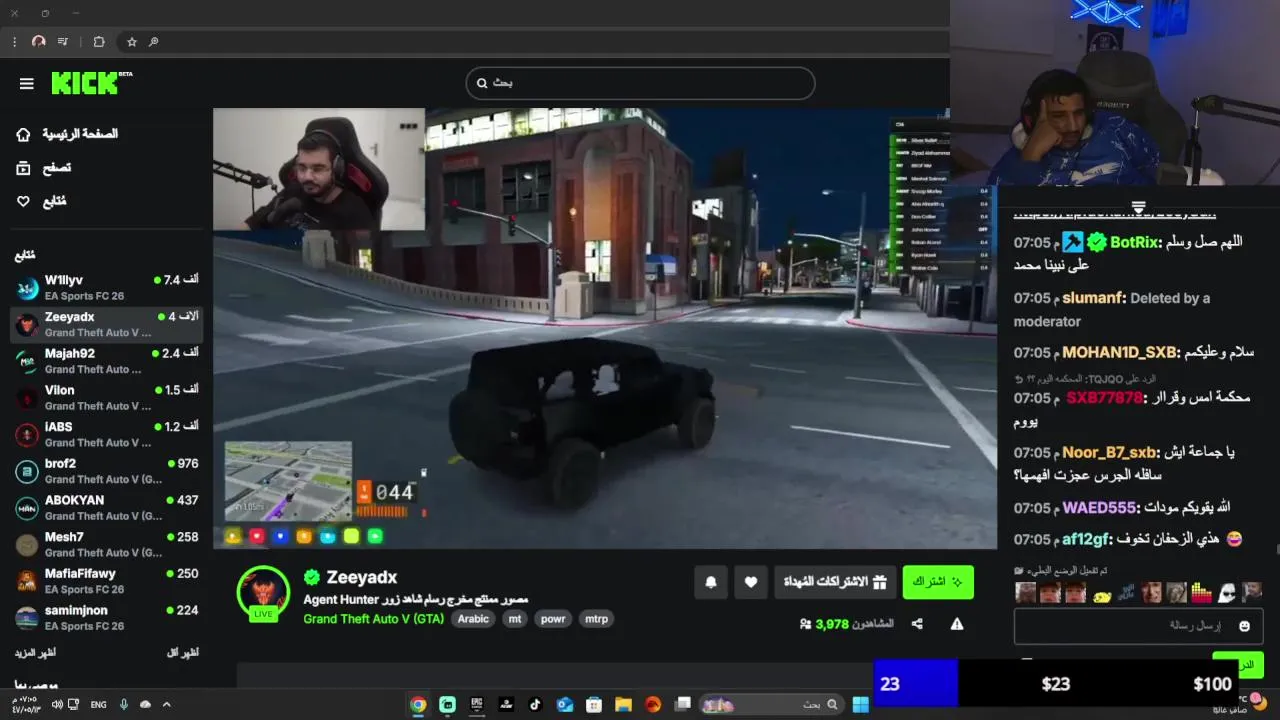Open Zeeyadx channel name link
The image size is (1280, 720).
(x=361, y=577)
